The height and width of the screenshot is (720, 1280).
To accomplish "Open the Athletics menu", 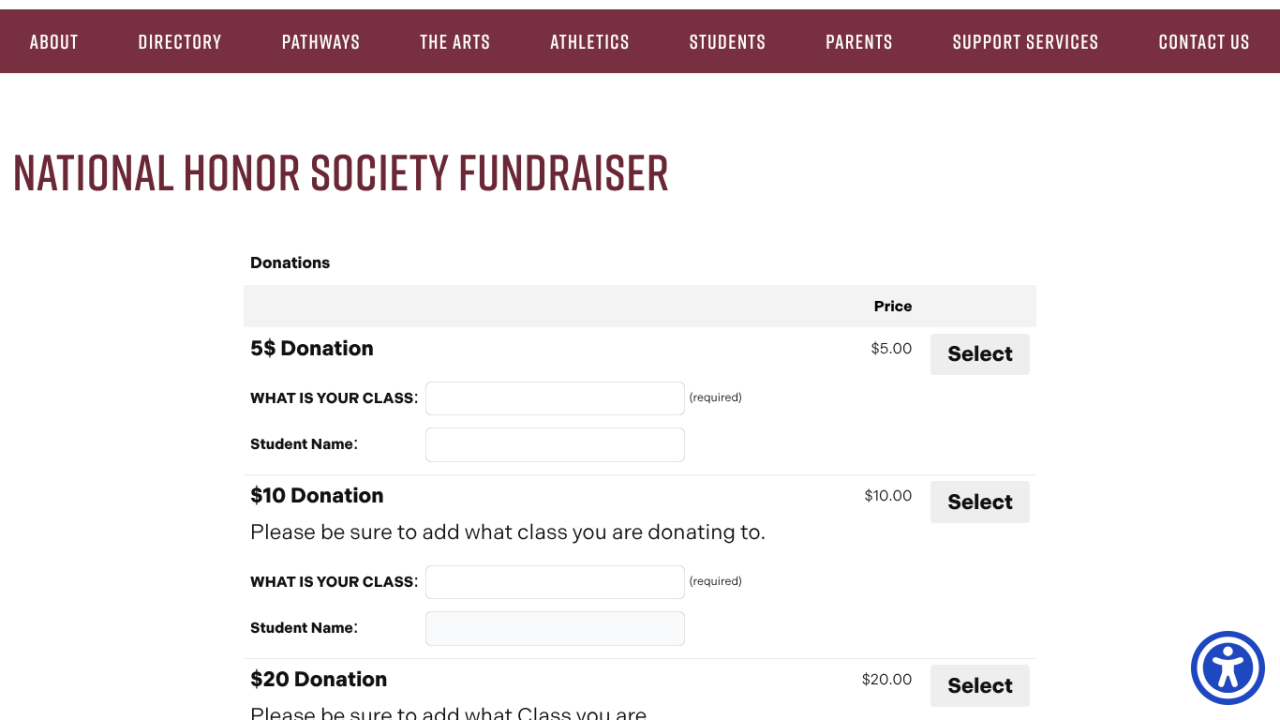I will tap(590, 42).
